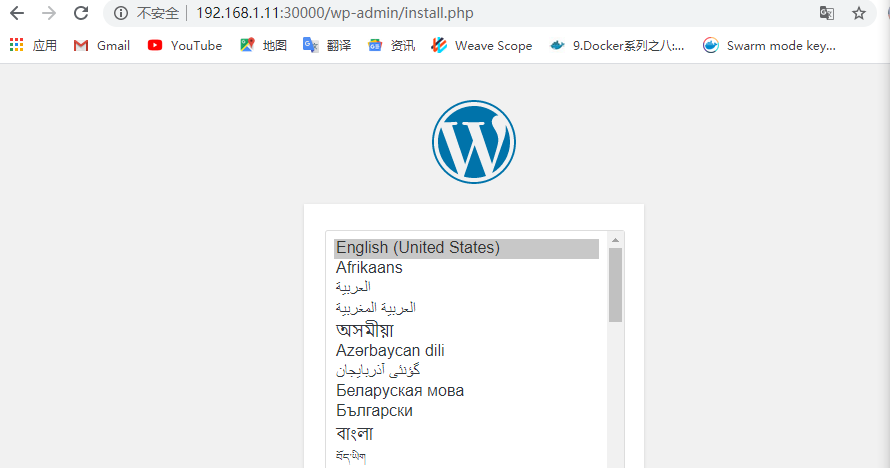Viewport: 890px width, 468px height.
Task: Select অসমীয়া in the language list
Action: point(466,330)
